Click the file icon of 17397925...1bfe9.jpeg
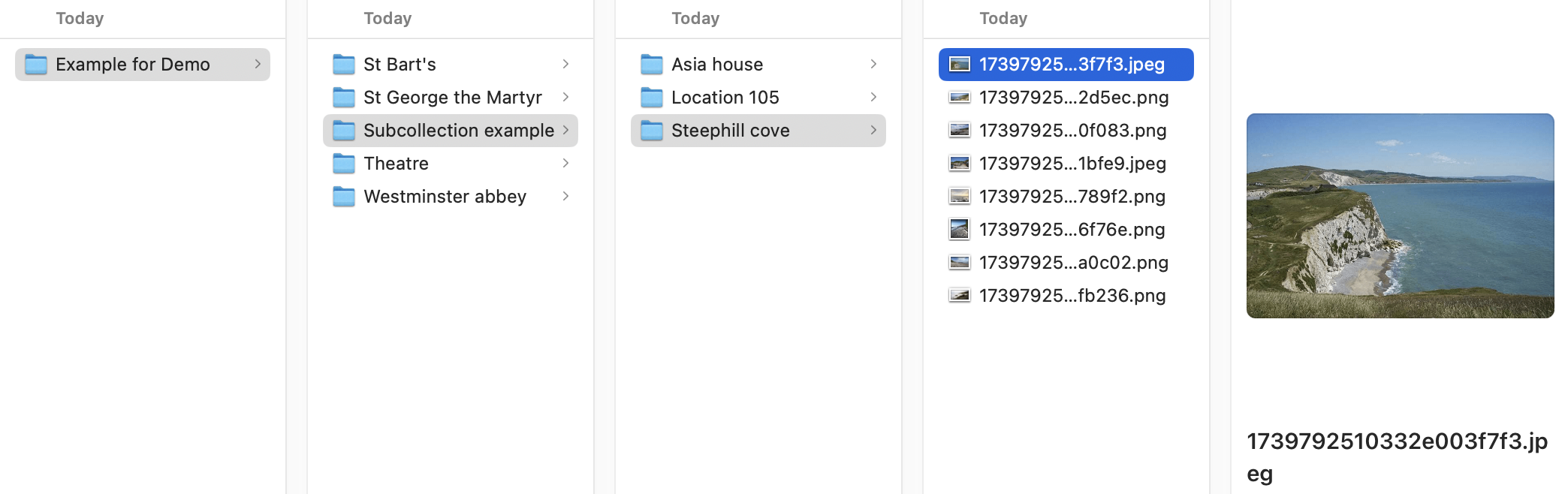Image resolution: width=1568 pixels, height=494 pixels. tap(960, 164)
